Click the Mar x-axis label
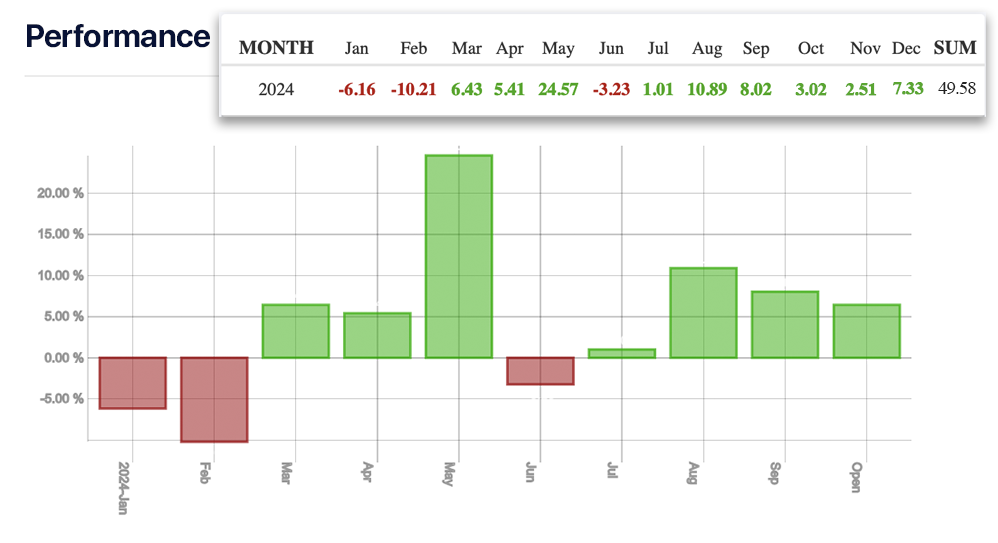Image resolution: width=998 pixels, height=543 pixels. coord(286,473)
